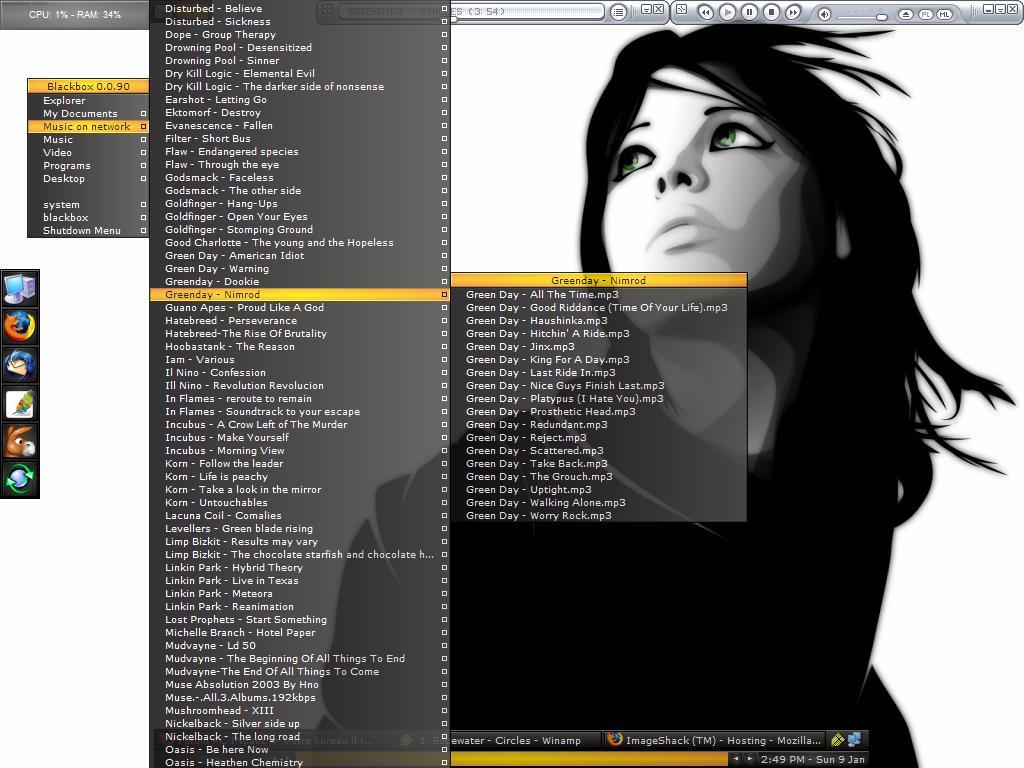
Task: Expand the Shutdown Menu submenu marker
Action: (143, 231)
